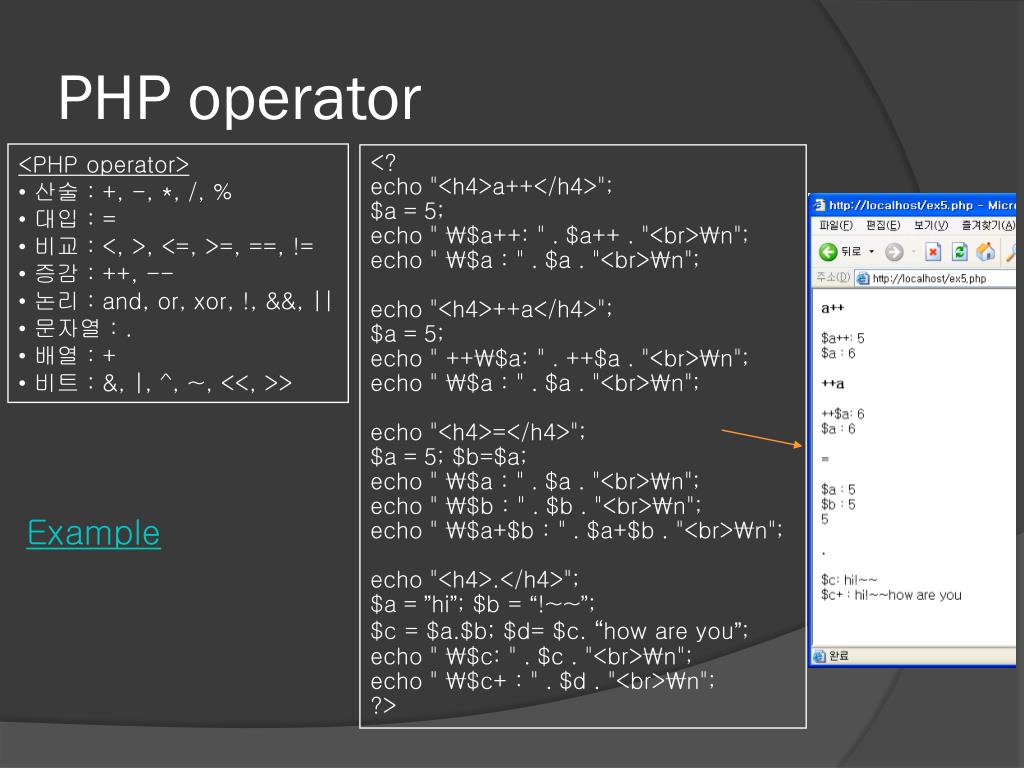Click the '$a++: 5' output line
This screenshot has height=768, width=1024.
coord(842,338)
